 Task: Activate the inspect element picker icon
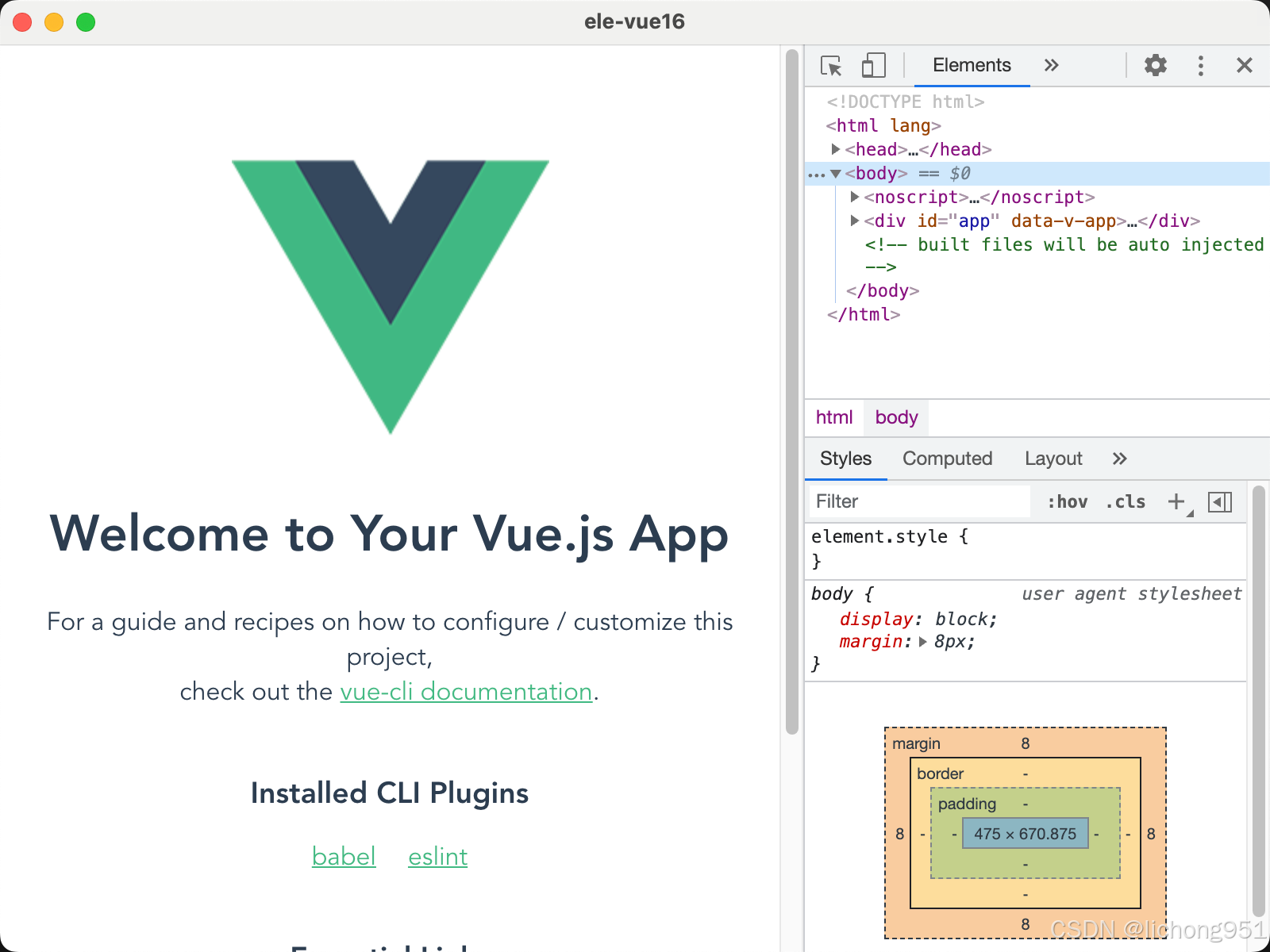pos(831,66)
